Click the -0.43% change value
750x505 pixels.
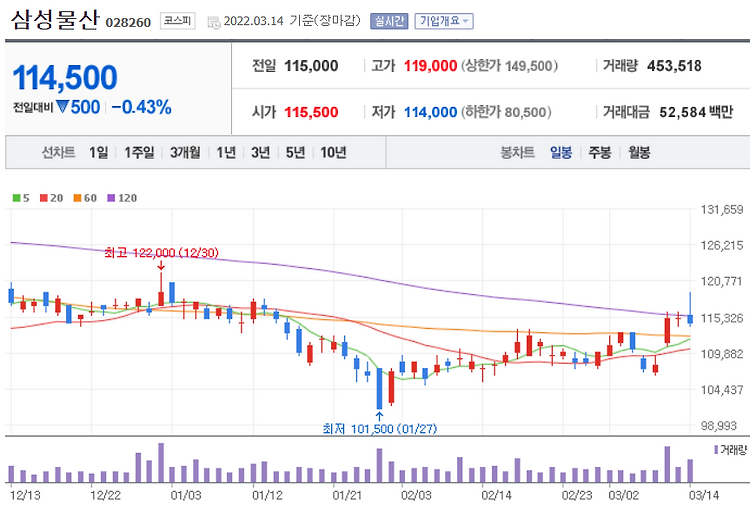(142, 107)
